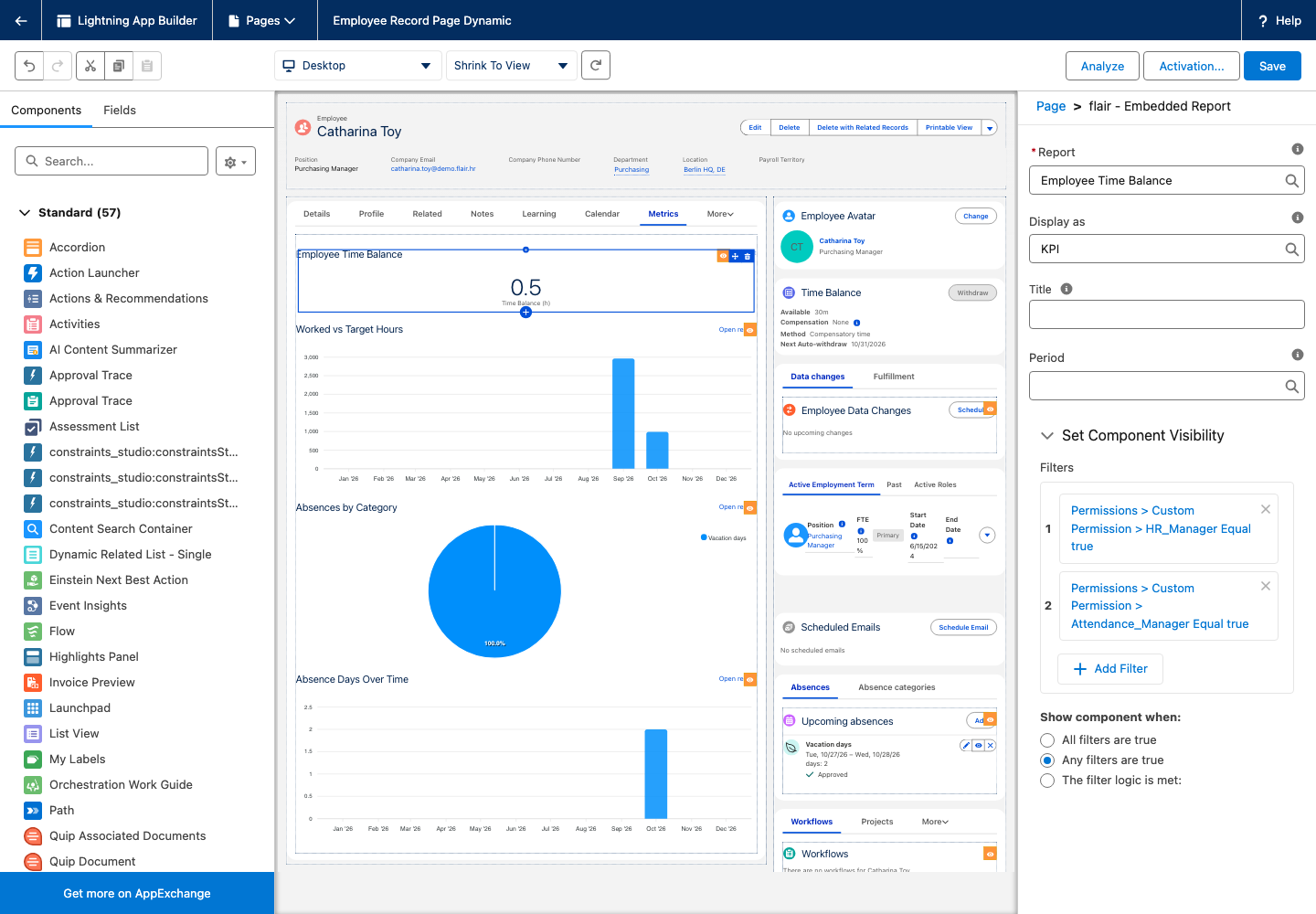The height and width of the screenshot is (914, 1316).
Task: Switch to the Fields tab
Action: (x=120, y=110)
